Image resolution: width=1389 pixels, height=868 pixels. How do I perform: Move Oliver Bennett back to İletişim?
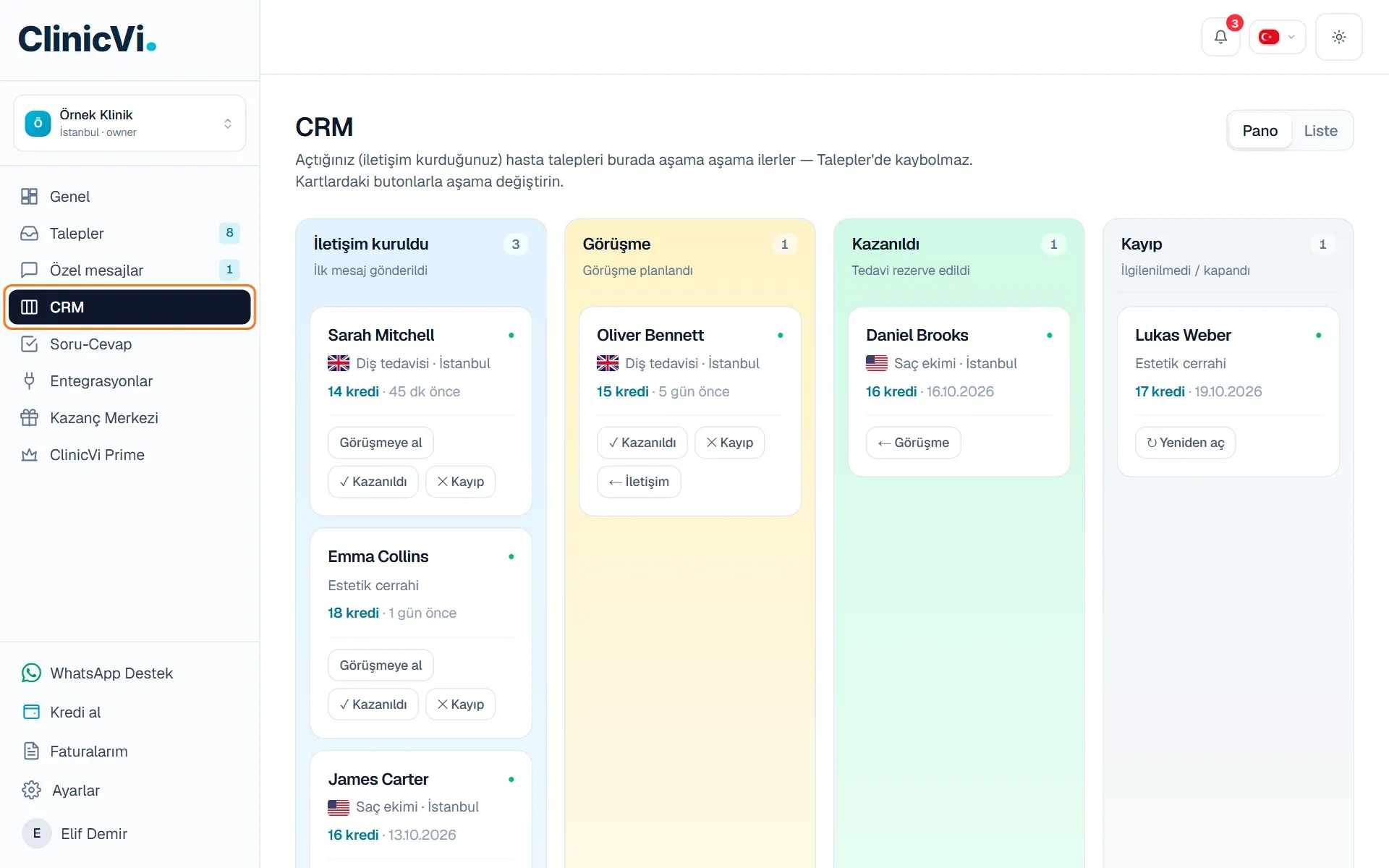click(639, 482)
